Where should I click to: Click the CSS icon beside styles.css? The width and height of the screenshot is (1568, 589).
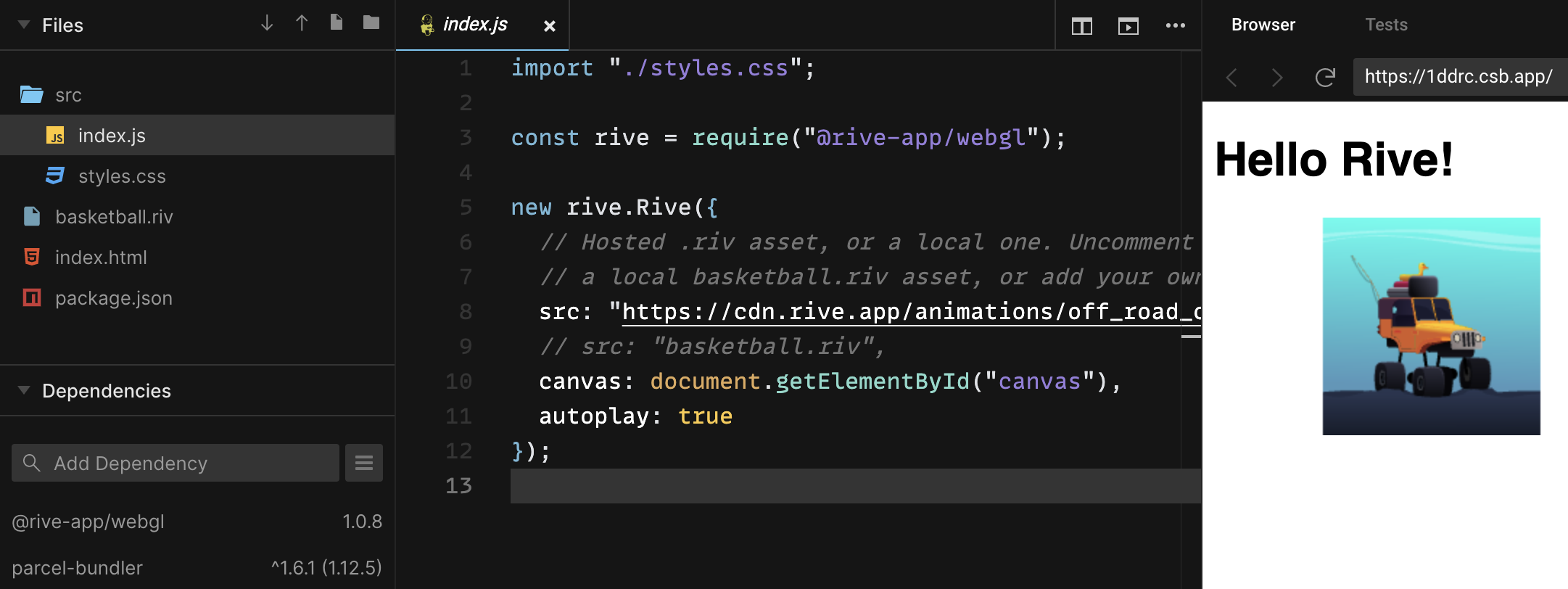[x=55, y=176]
